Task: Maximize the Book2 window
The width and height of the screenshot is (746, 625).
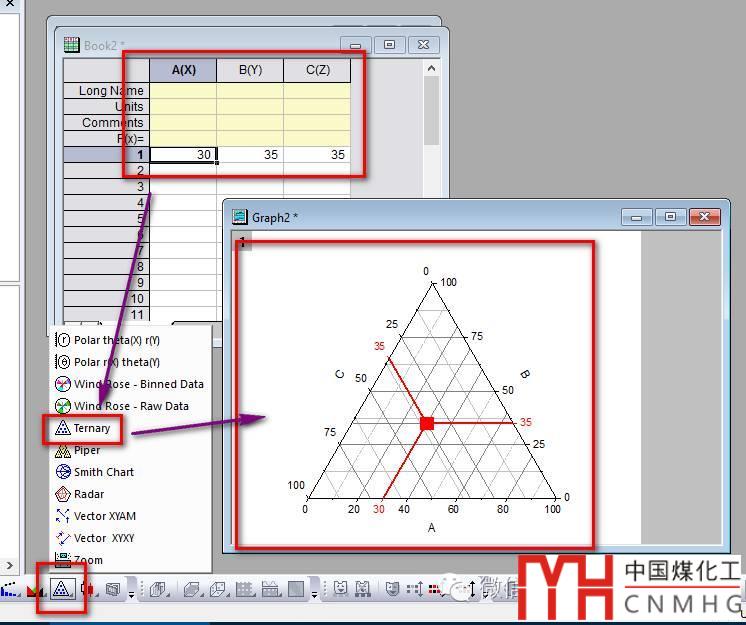Action: pyautogui.click(x=390, y=45)
